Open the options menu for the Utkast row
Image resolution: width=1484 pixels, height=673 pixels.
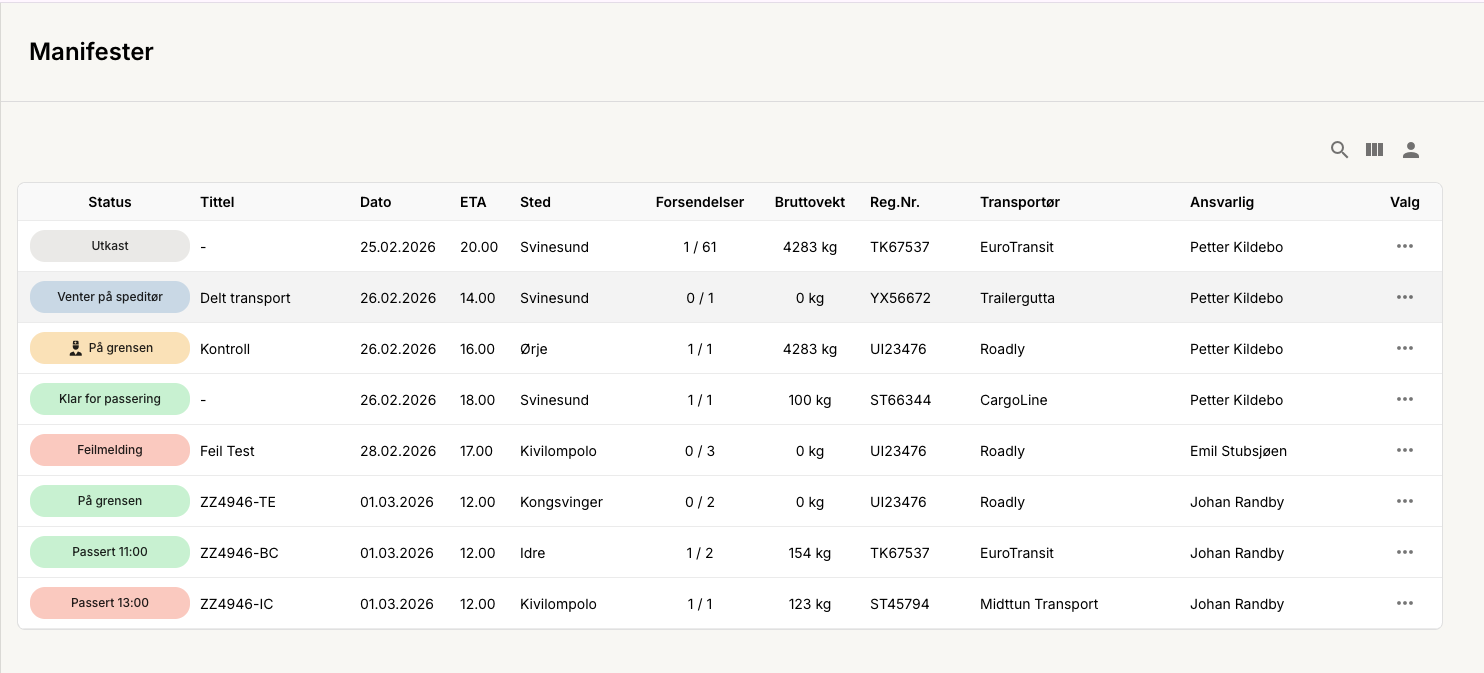(1405, 246)
